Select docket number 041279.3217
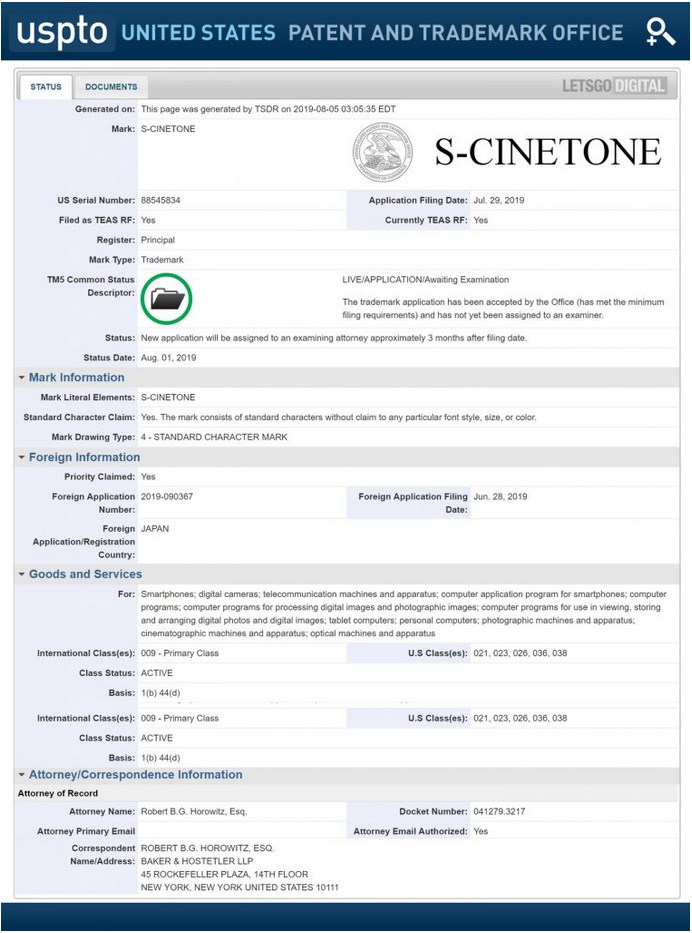692x933 pixels. click(499, 812)
